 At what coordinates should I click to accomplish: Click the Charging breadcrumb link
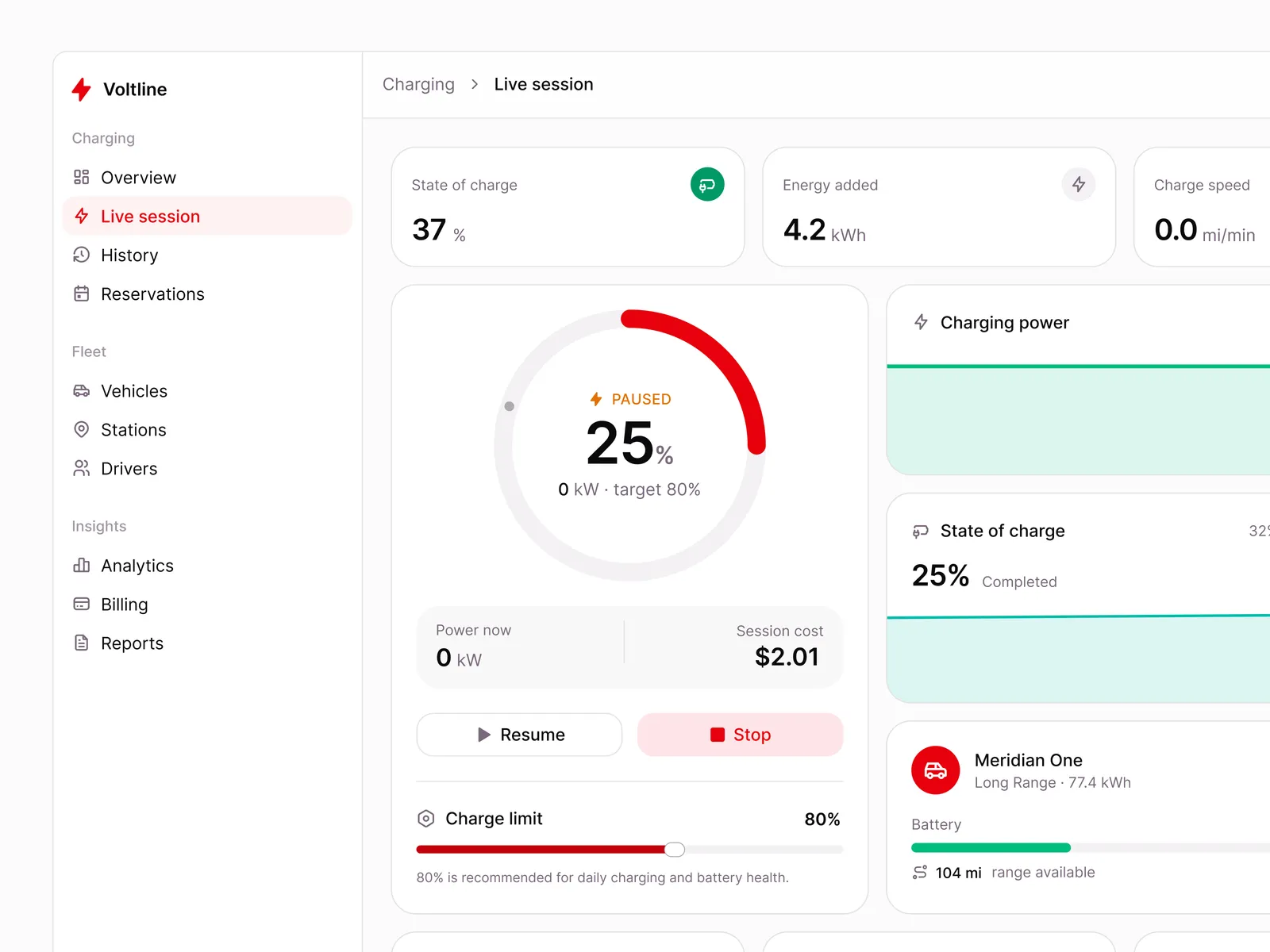[x=418, y=84]
